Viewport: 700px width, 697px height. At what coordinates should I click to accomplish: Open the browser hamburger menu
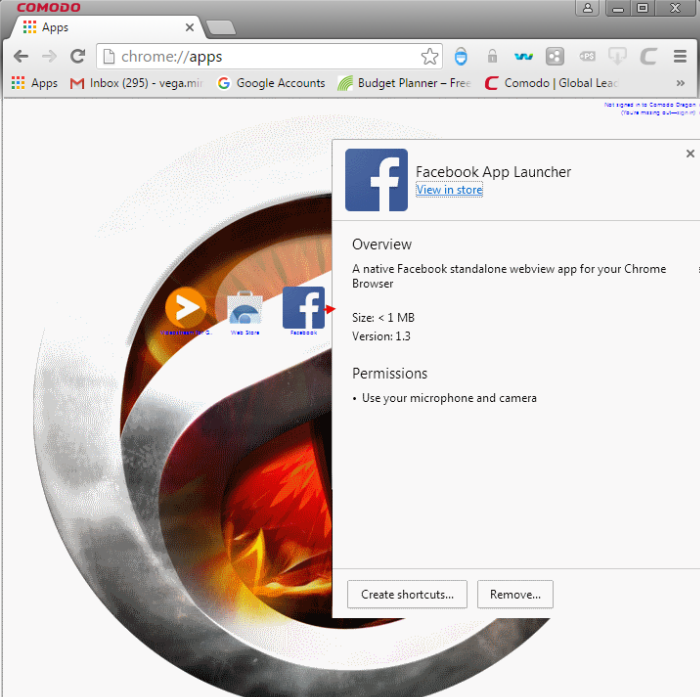click(680, 56)
